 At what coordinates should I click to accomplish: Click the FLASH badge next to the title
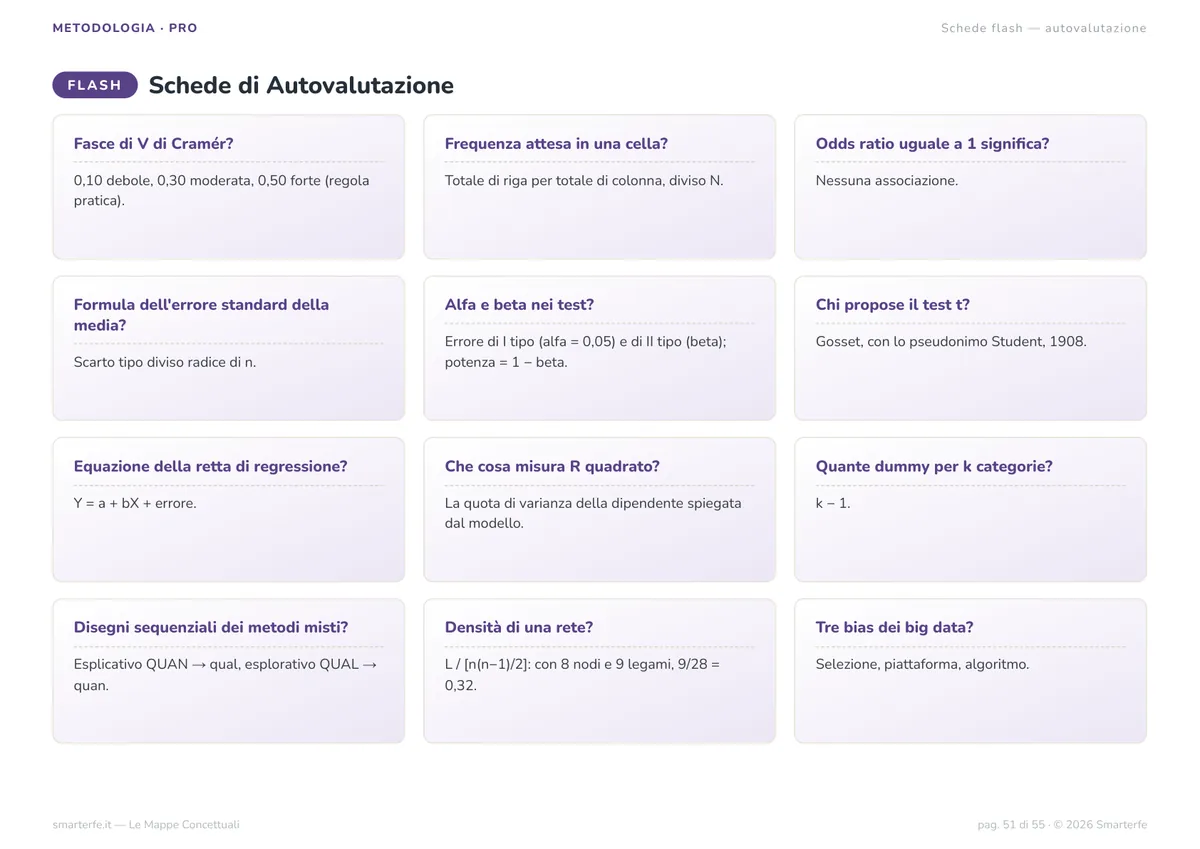click(x=95, y=85)
